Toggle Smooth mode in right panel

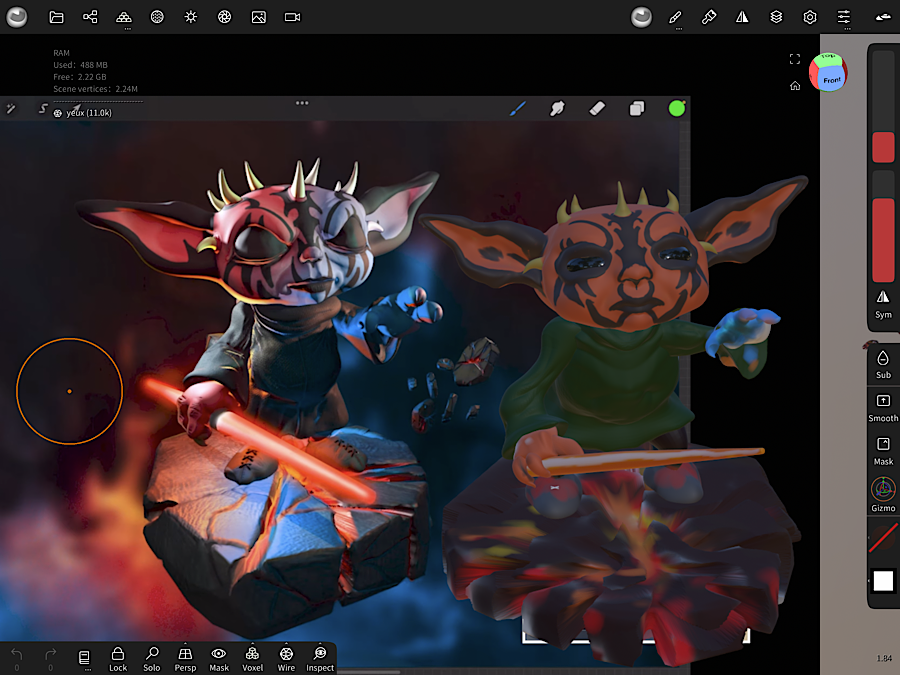click(x=883, y=408)
